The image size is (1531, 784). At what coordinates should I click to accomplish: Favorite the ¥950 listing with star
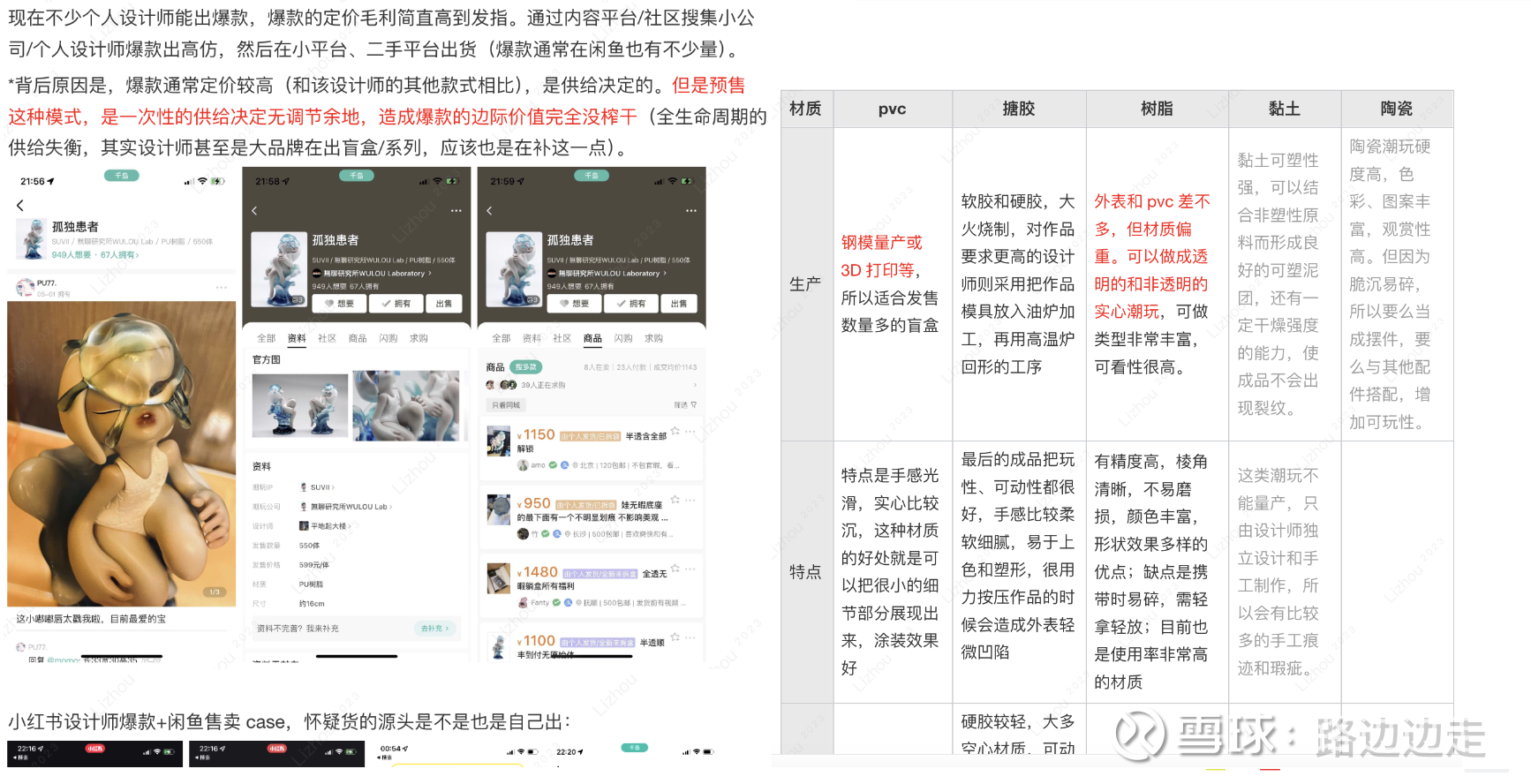click(675, 500)
